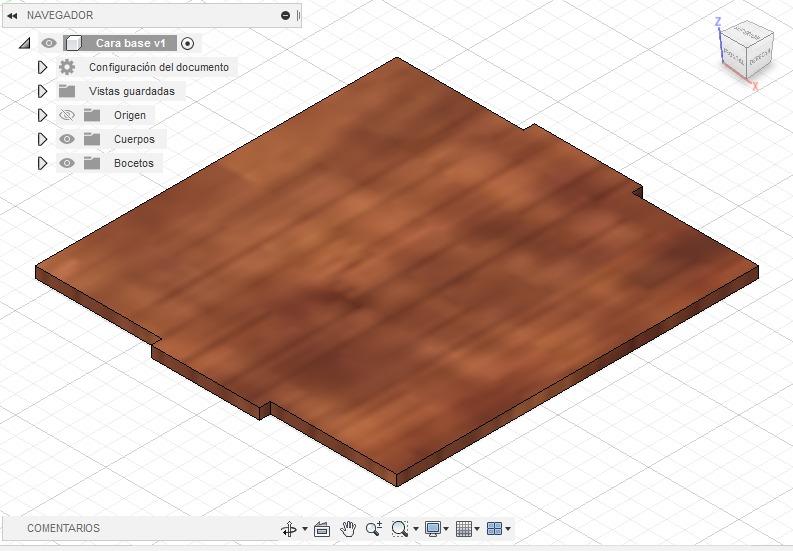Select the Vistas guardadas label

point(131,91)
